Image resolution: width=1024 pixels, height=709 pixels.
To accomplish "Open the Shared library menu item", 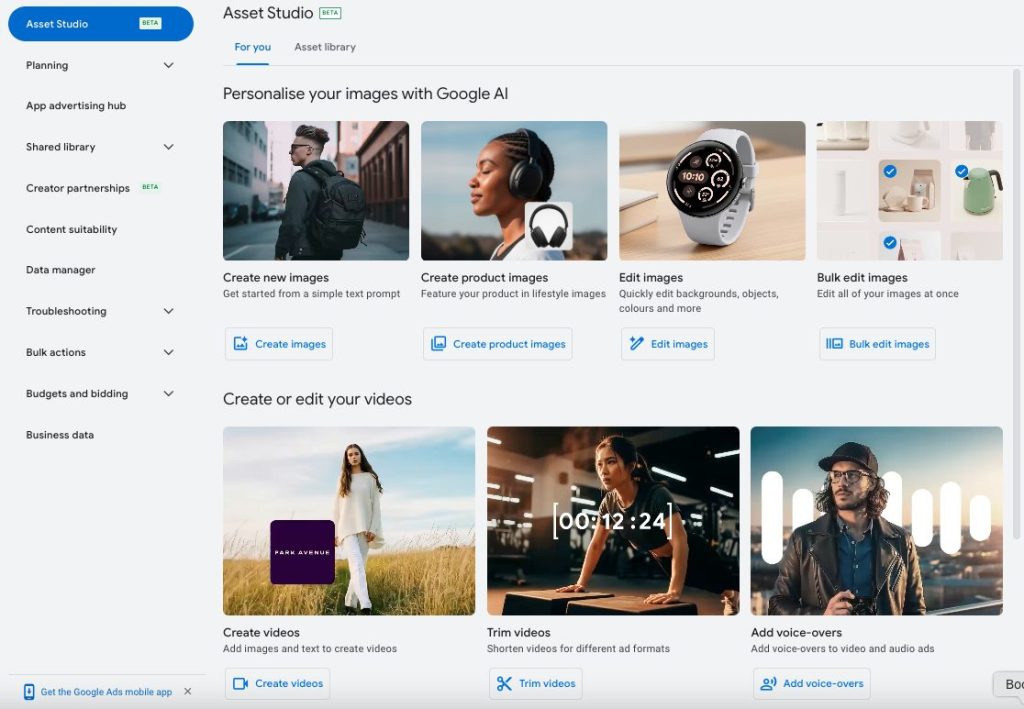I will (x=60, y=147).
